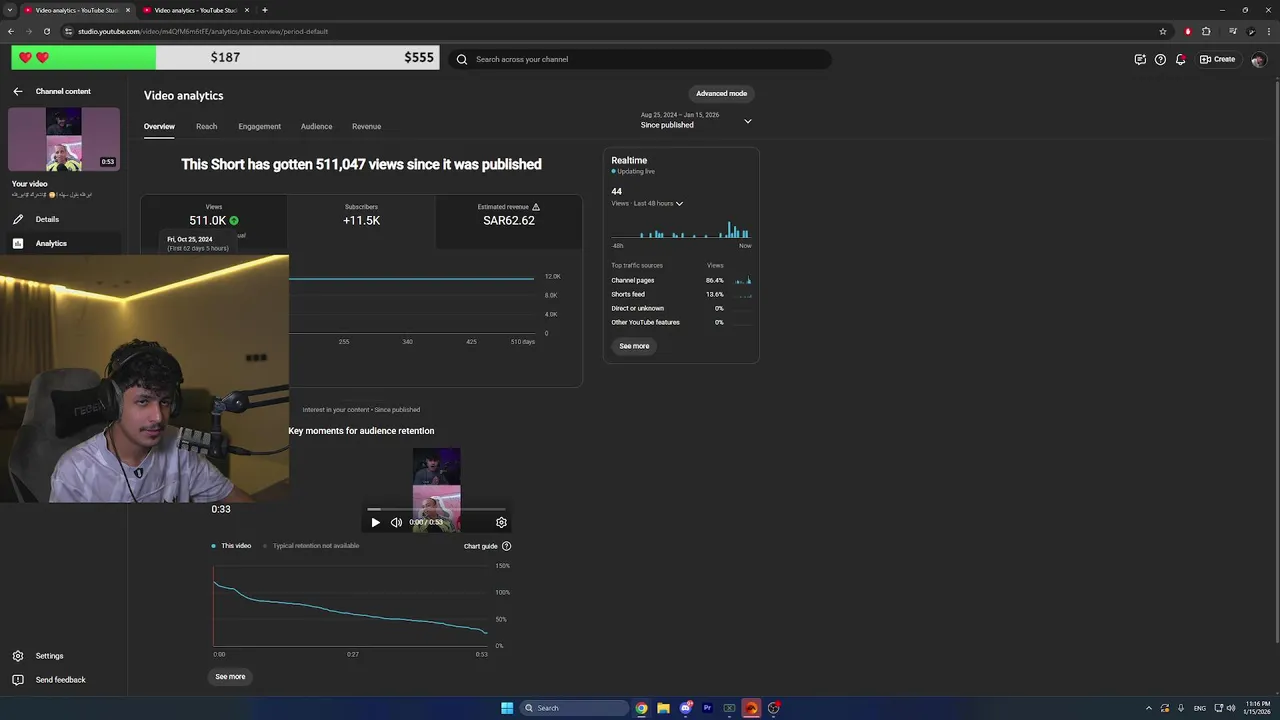Viewport: 1280px width, 720px height.
Task: Click See more below the retention chart
Action: pos(230,677)
